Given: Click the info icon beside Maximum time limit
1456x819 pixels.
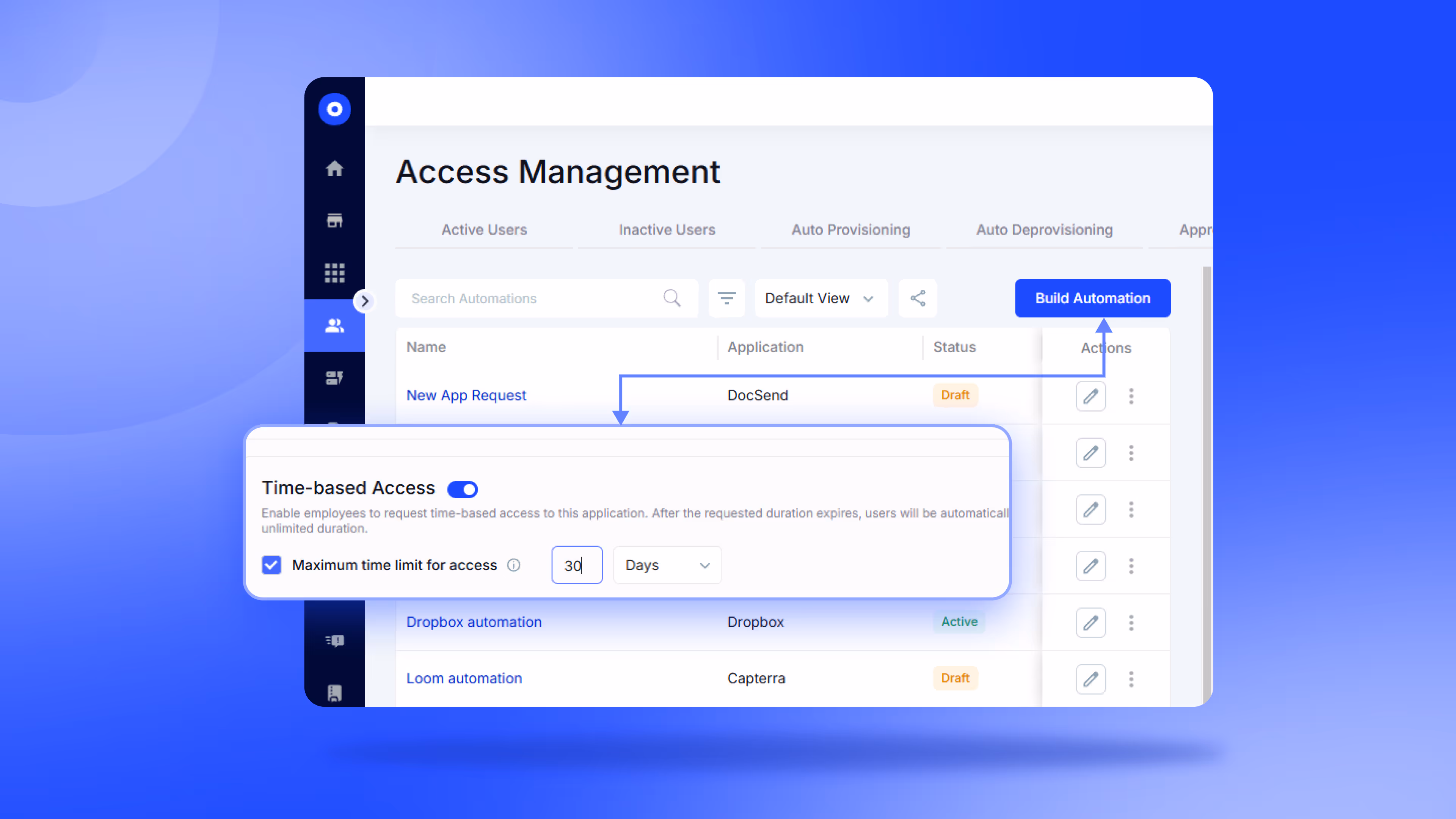Looking at the screenshot, I should coord(513,565).
